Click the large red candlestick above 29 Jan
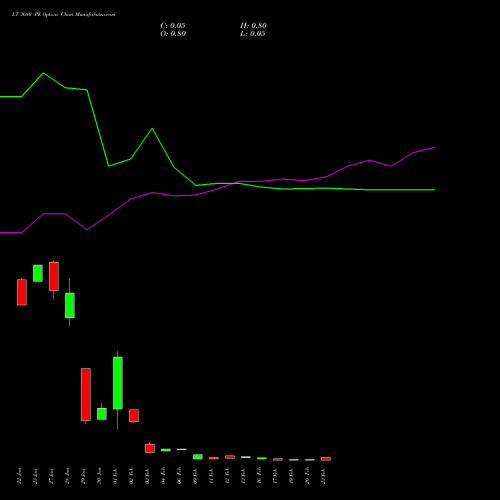Image resolution: width=500 pixels, height=500 pixels. tap(86, 394)
